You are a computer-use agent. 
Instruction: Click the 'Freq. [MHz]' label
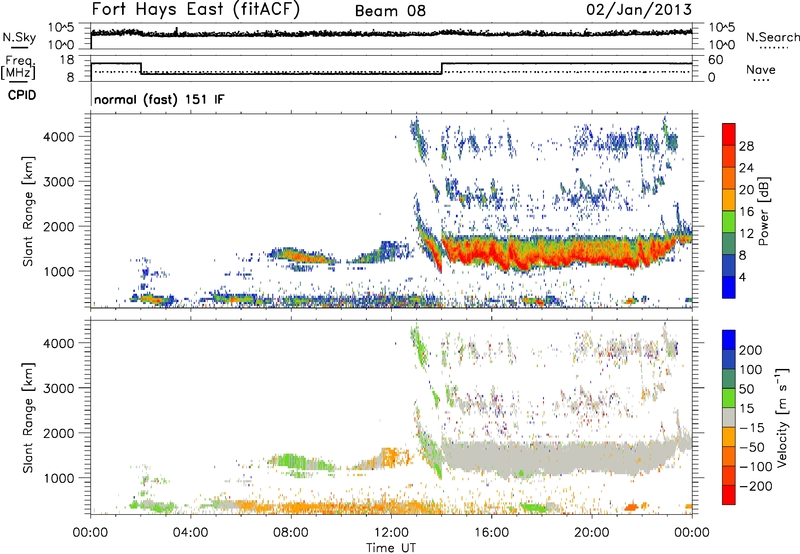[18, 67]
